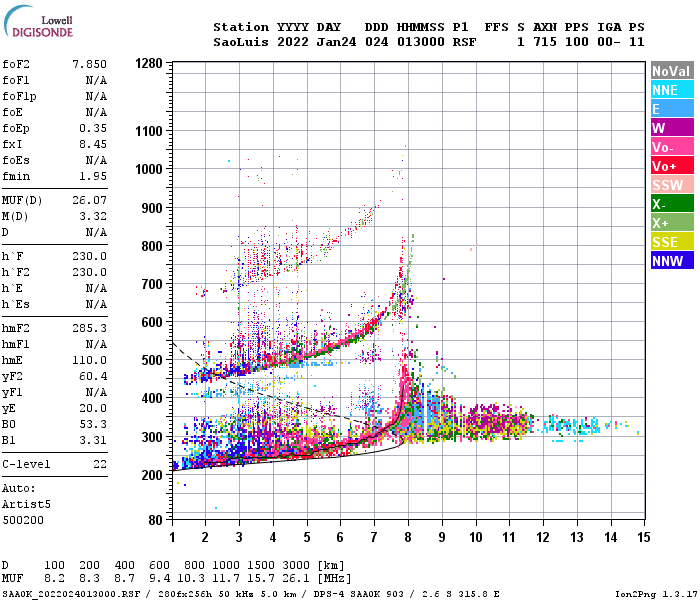This screenshot has width=700, height=600.
Task: Click the C-level value 22
Action: (x=100, y=464)
